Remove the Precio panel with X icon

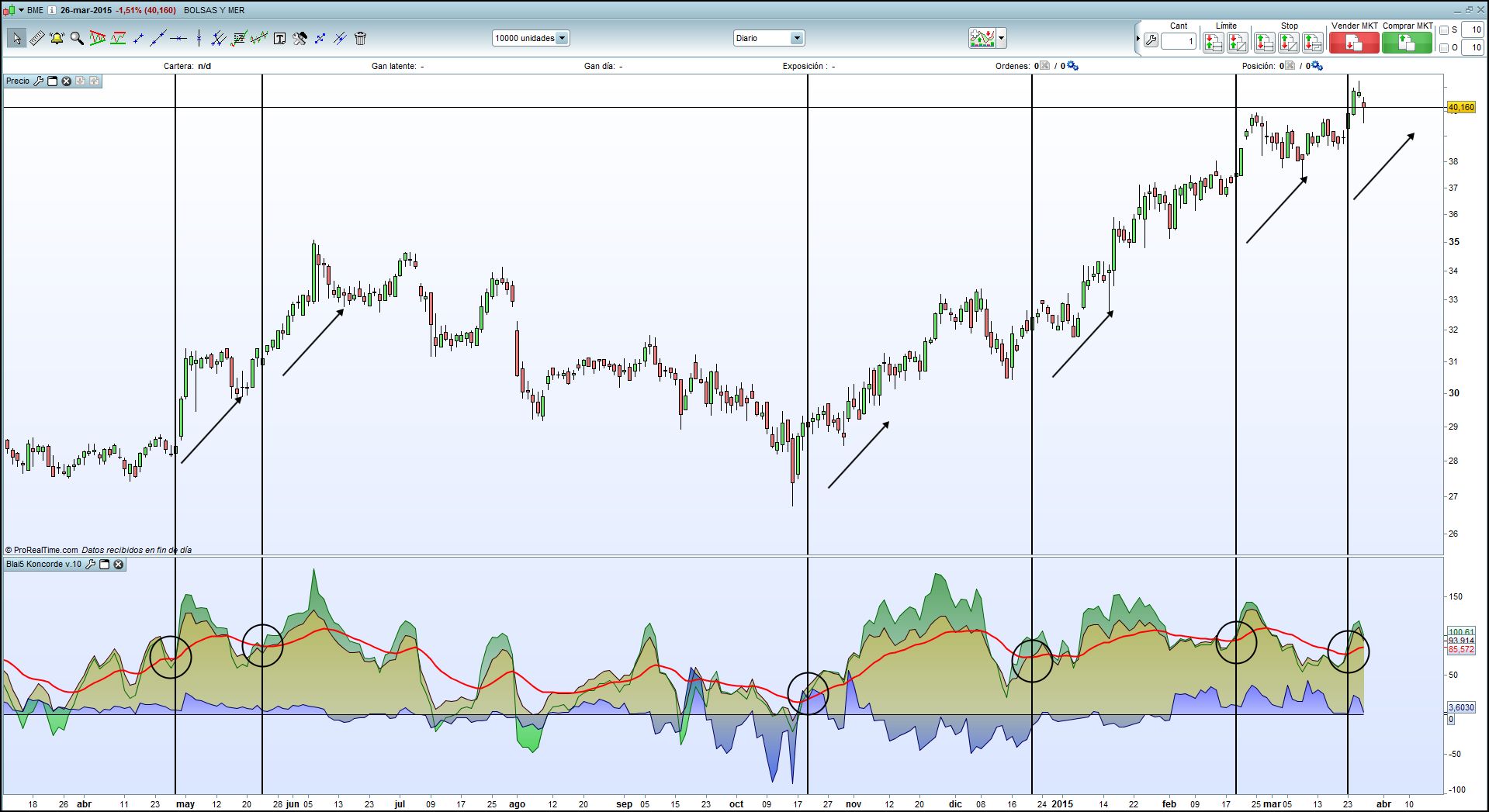point(67,81)
